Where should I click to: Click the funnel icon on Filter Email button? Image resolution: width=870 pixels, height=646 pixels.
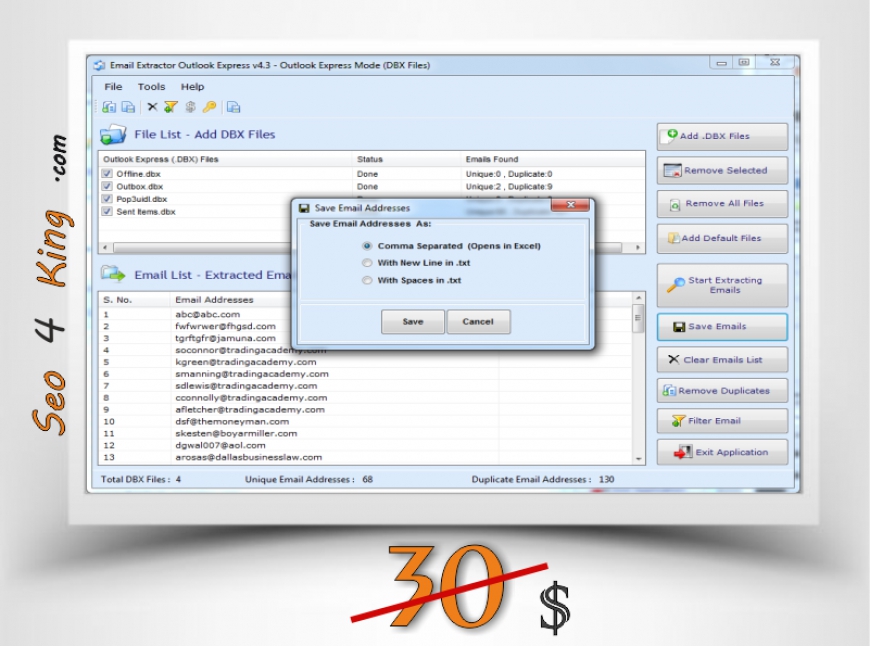click(678, 421)
